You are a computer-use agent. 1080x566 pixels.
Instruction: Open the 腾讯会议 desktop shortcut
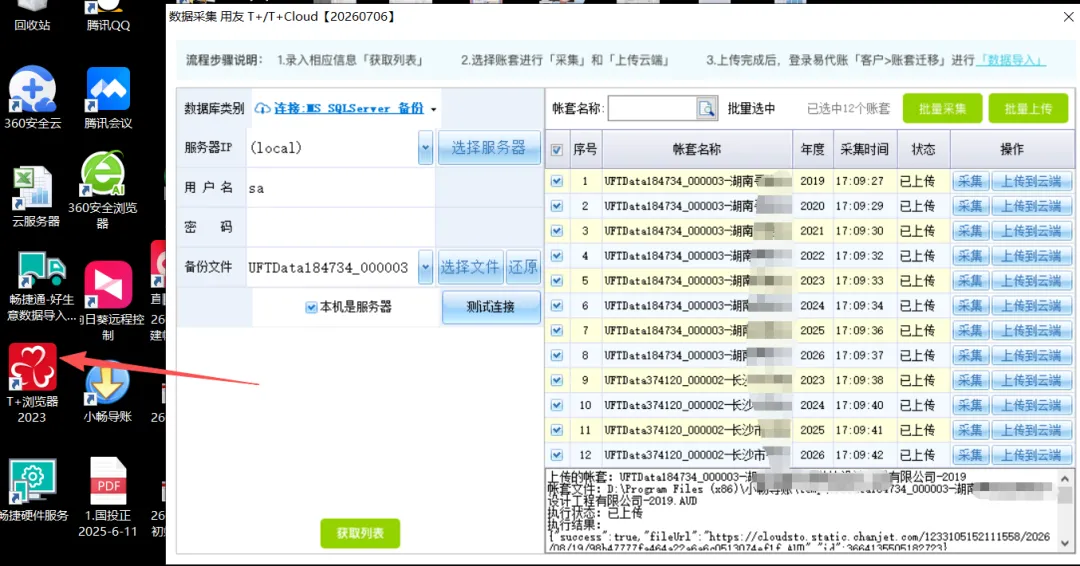108,97
